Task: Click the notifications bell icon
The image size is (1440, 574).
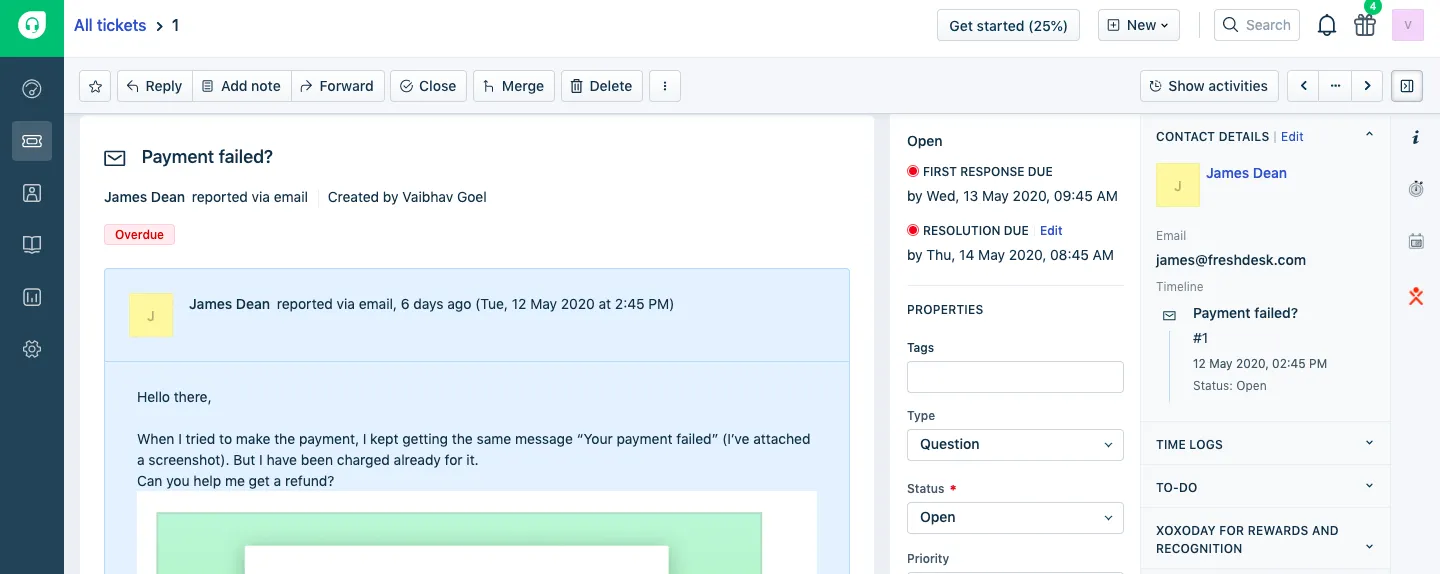Action: [1327, 26]
